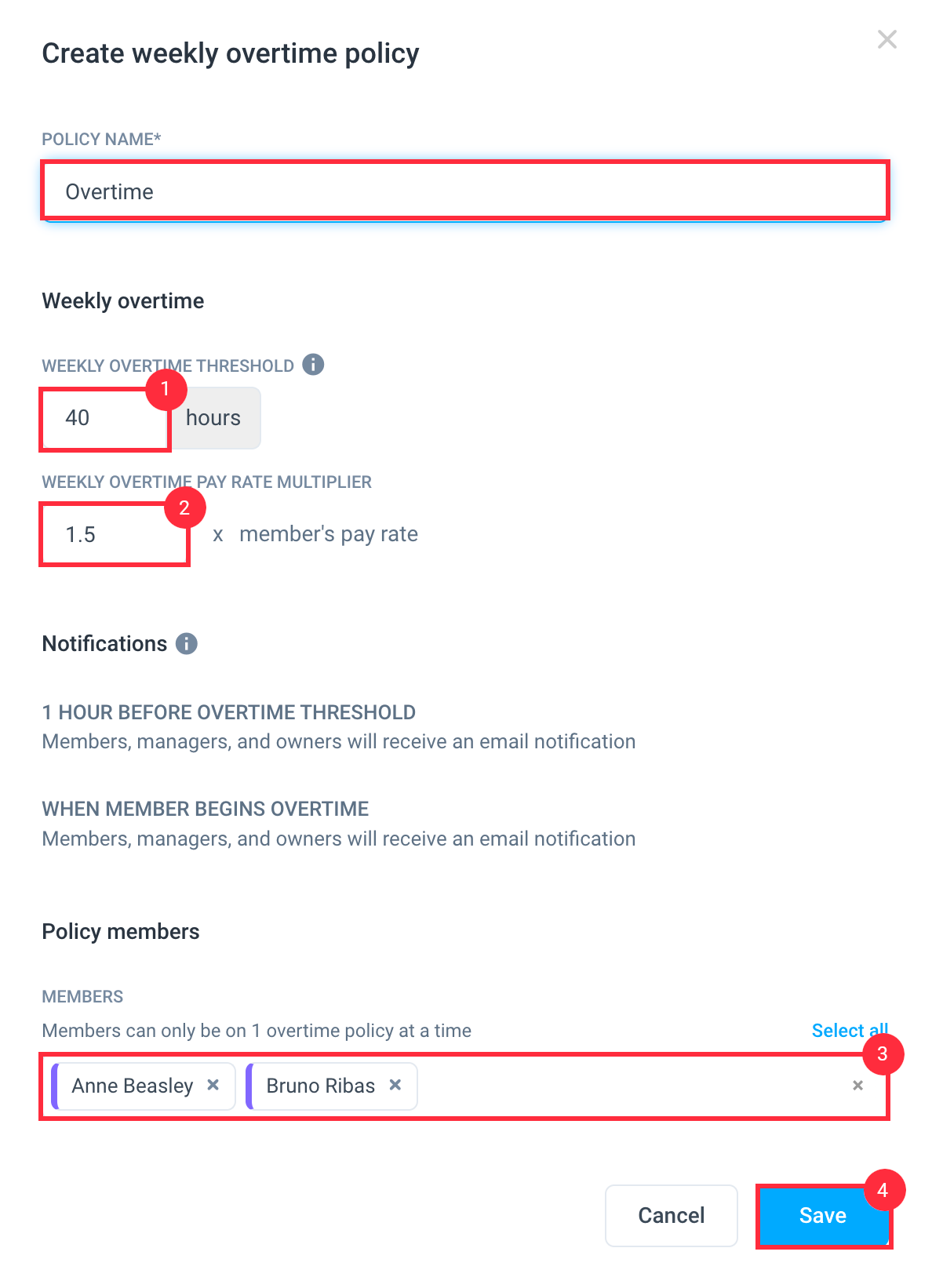Clear all selected members
932x1288 pixels.
(x=857, y=1086)
